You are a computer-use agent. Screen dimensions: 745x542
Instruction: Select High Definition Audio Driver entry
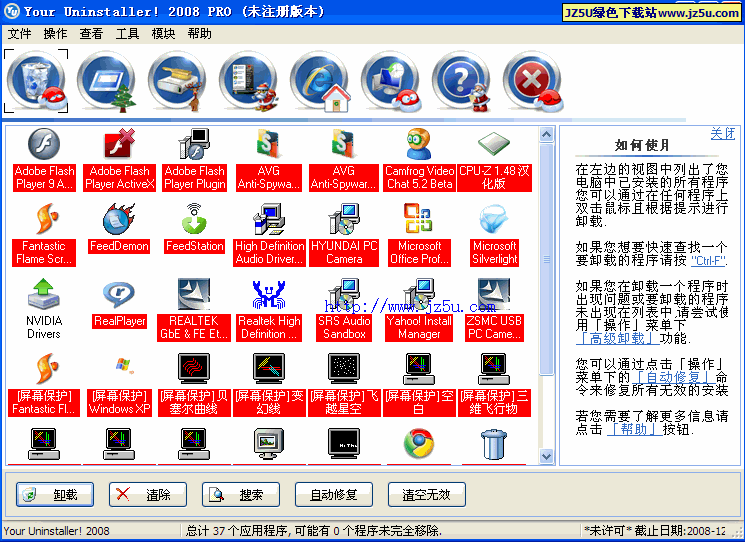(269, 235)
